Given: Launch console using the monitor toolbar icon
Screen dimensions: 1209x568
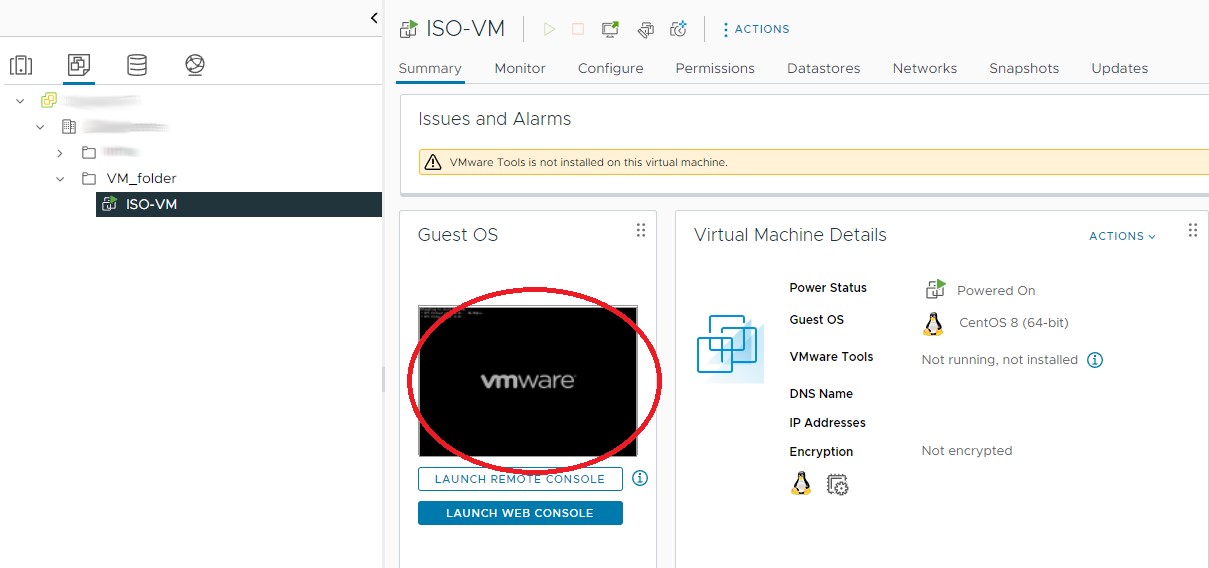Looking at the screenshot, I should pyautogui.click(x=610, y=29).
